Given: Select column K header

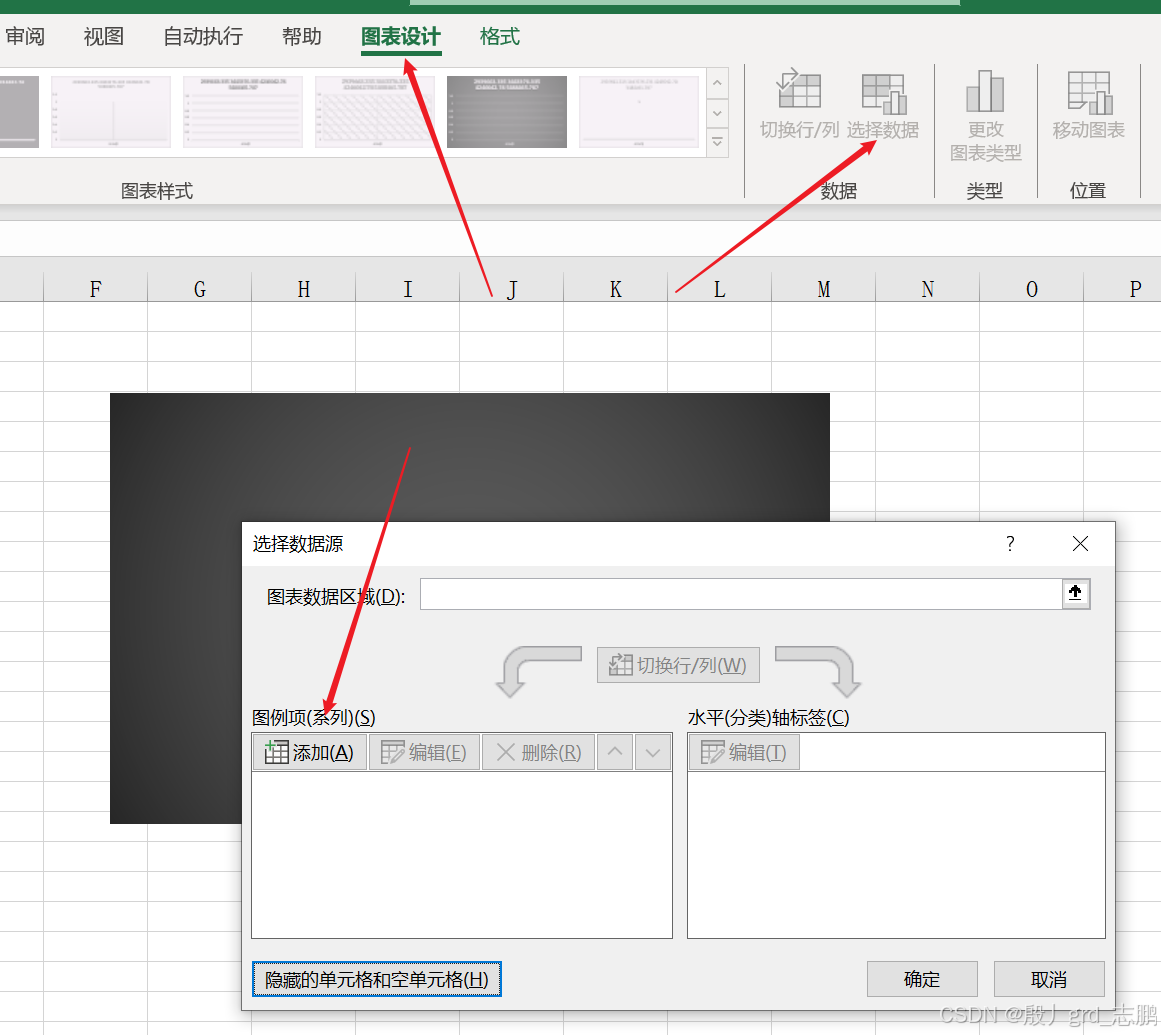Looking at the screenshot, I should (615, 288).
